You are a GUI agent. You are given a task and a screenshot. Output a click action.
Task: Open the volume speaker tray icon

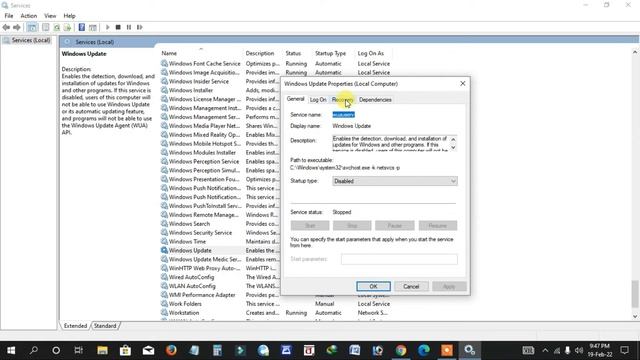pyautogui.click(x=579, y=350)
